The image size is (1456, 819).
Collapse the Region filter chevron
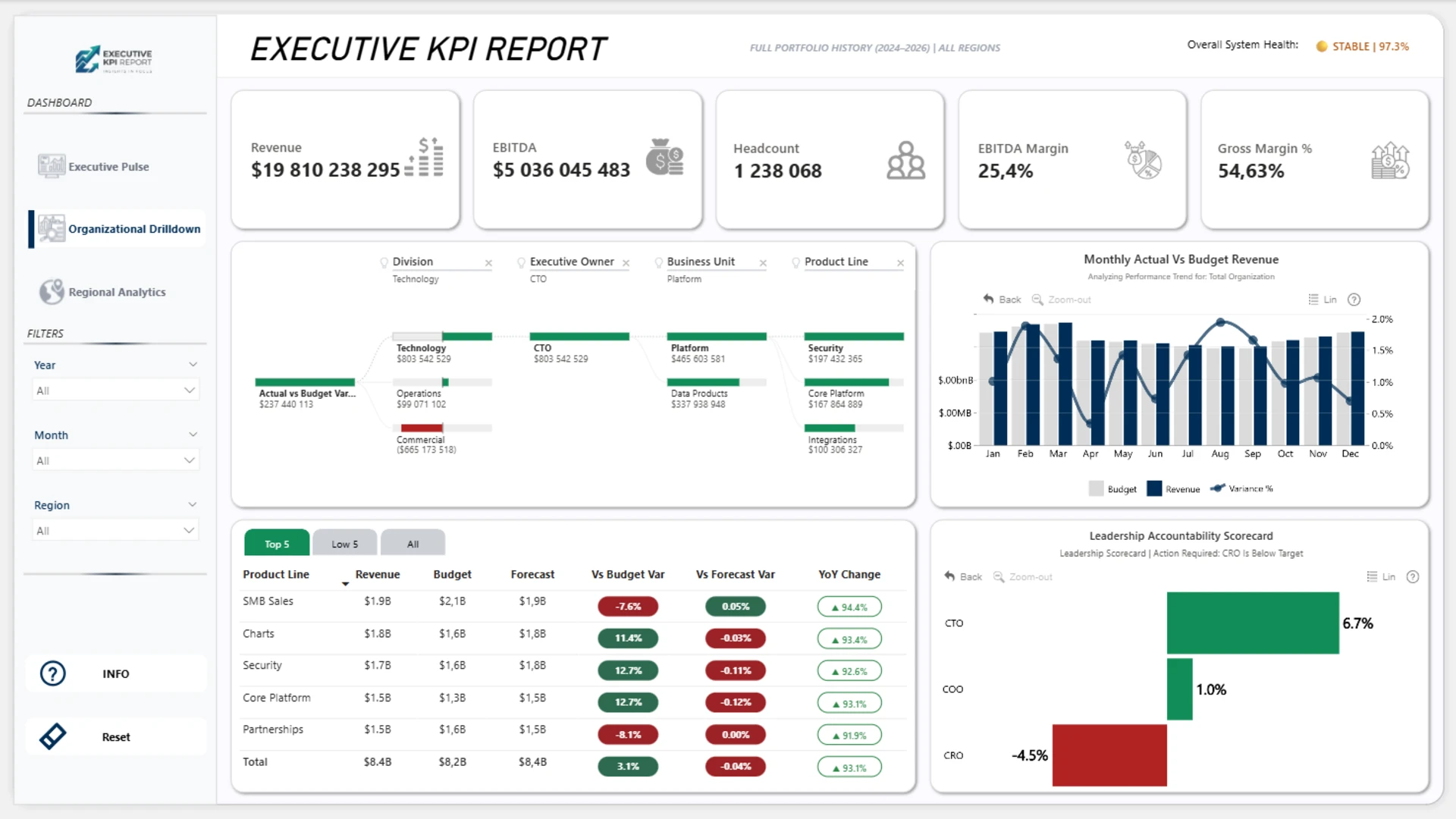point(193,504)
